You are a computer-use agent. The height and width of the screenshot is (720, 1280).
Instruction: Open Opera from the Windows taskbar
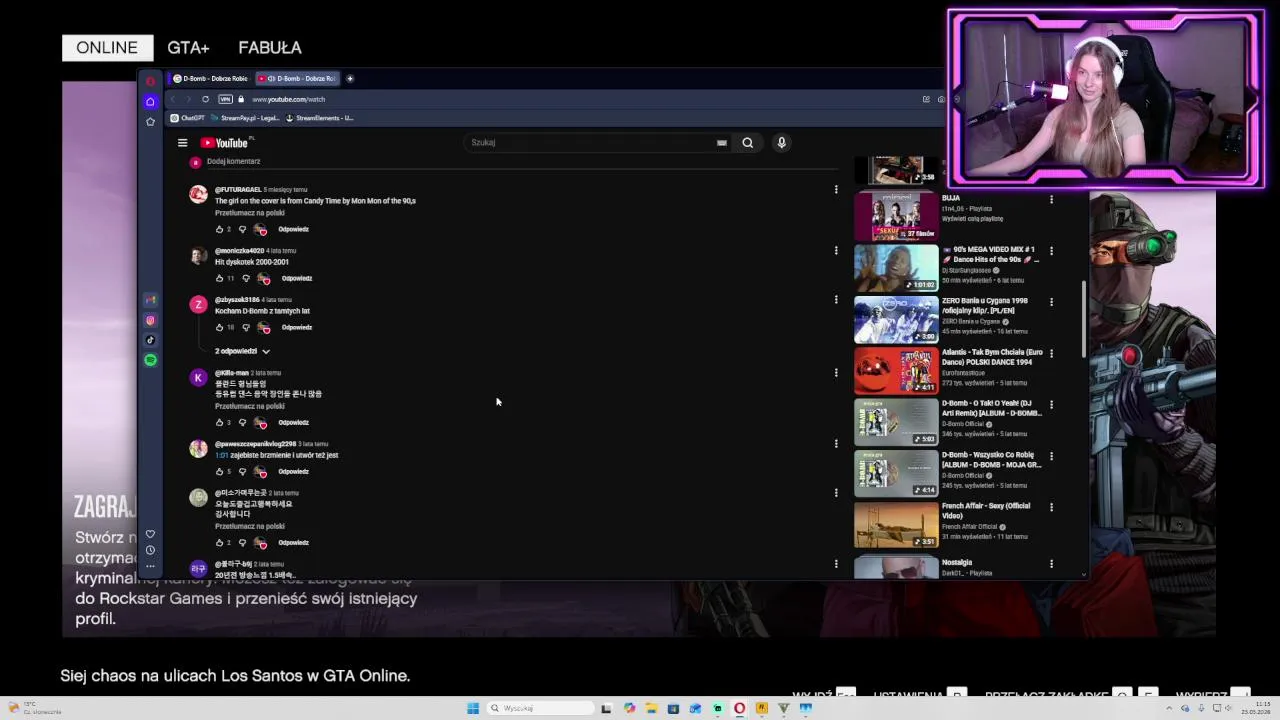739,708
